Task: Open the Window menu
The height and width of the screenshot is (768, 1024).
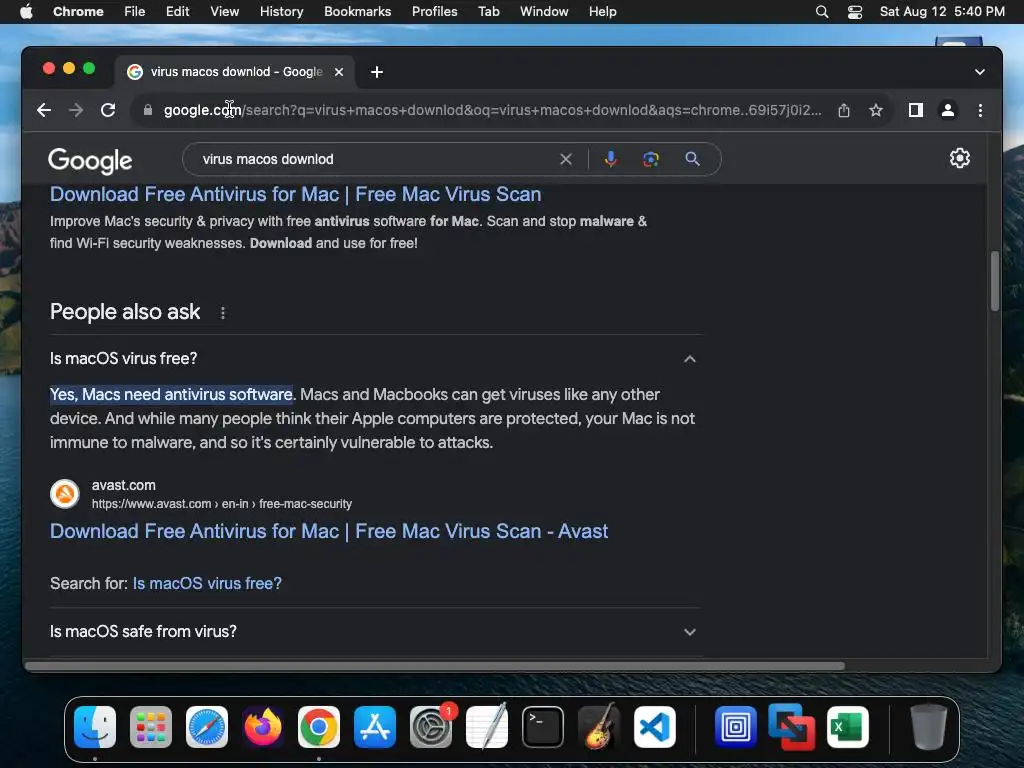Action: click(x=544, y=12)
